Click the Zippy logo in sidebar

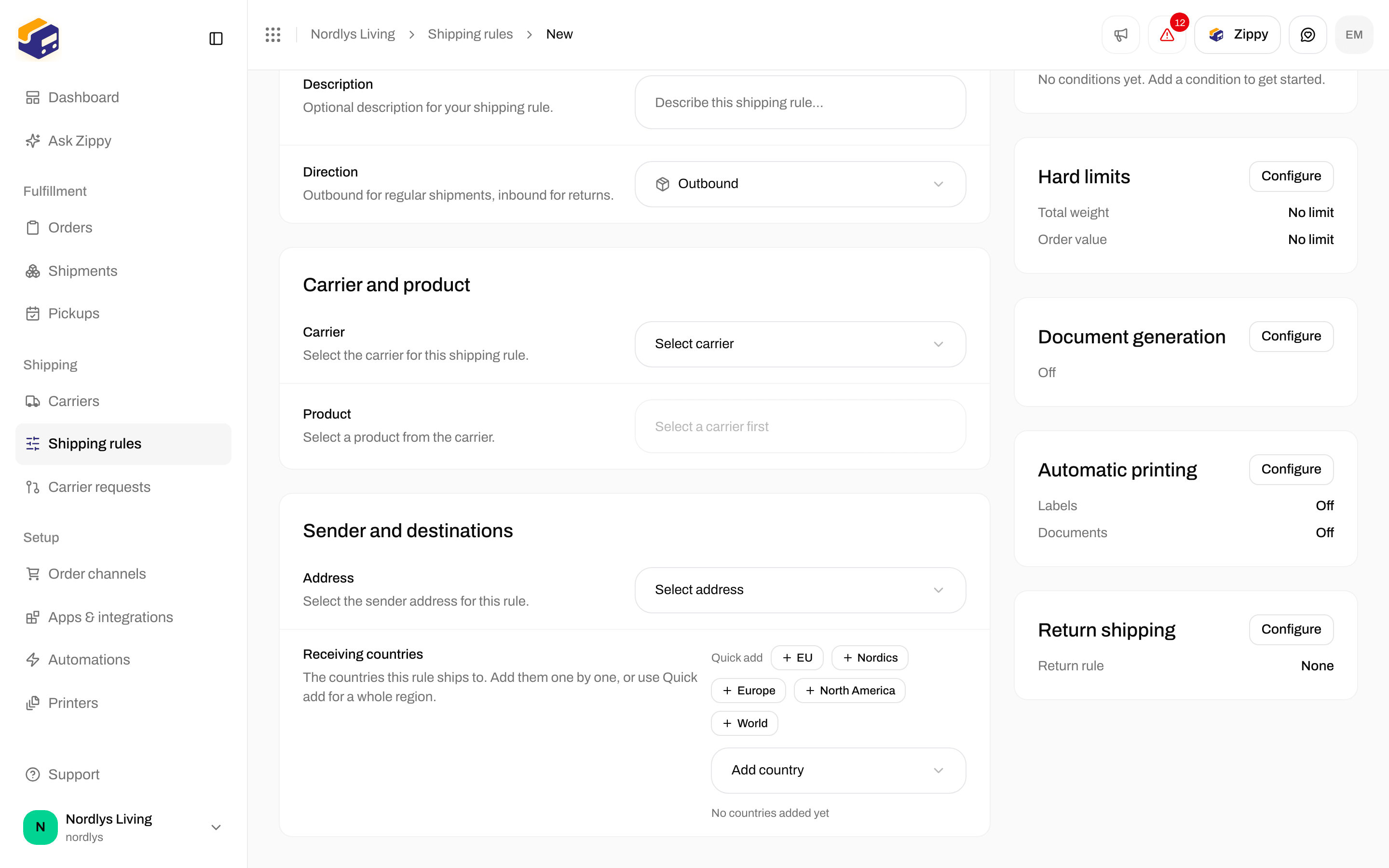[x=39, y=39]
